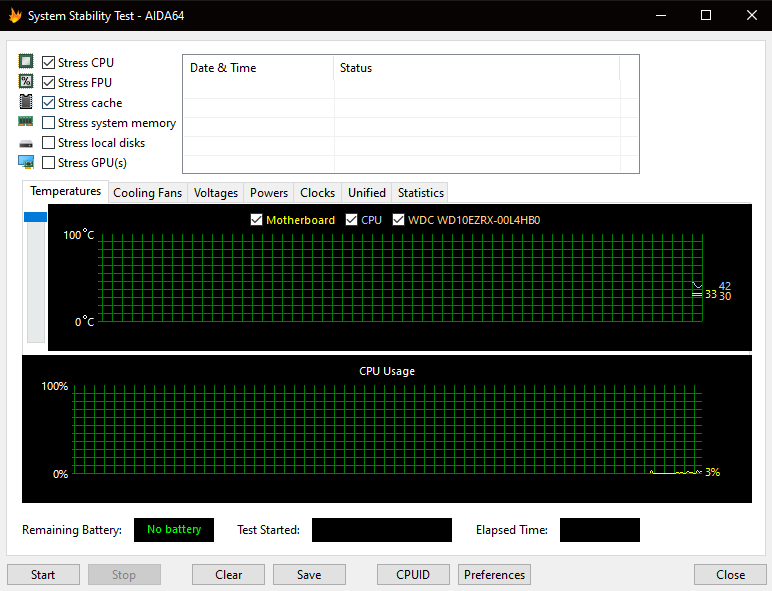The image size is (772, 591).
Task: Click the Date & Time column header
Action: pyautogui.click(x=258, y=68)
